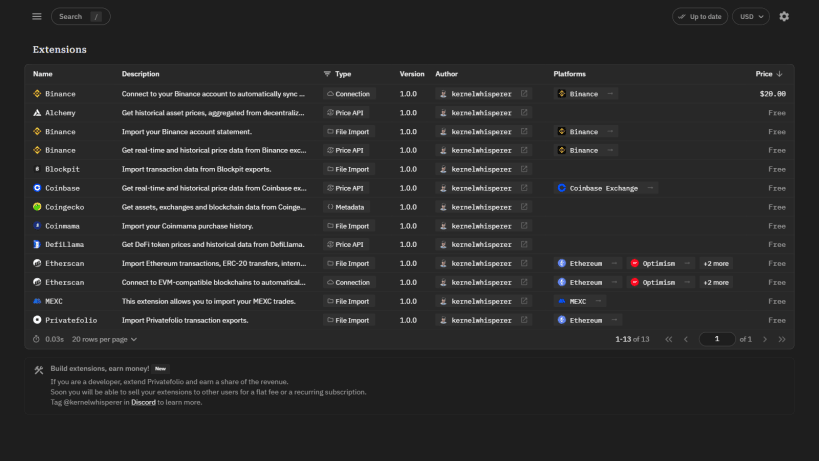Follow the Discord link

(x=143, y=403)
